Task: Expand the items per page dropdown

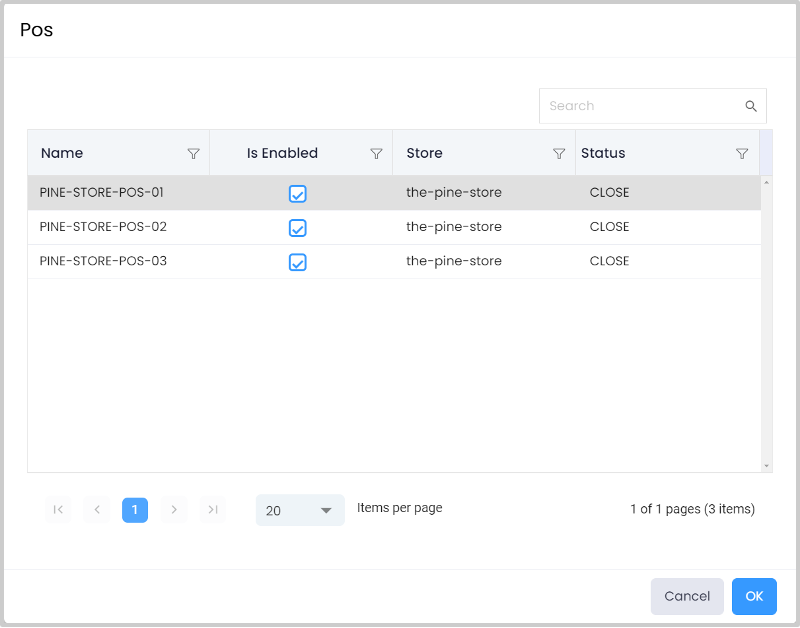Action: (x=300, y=510)
